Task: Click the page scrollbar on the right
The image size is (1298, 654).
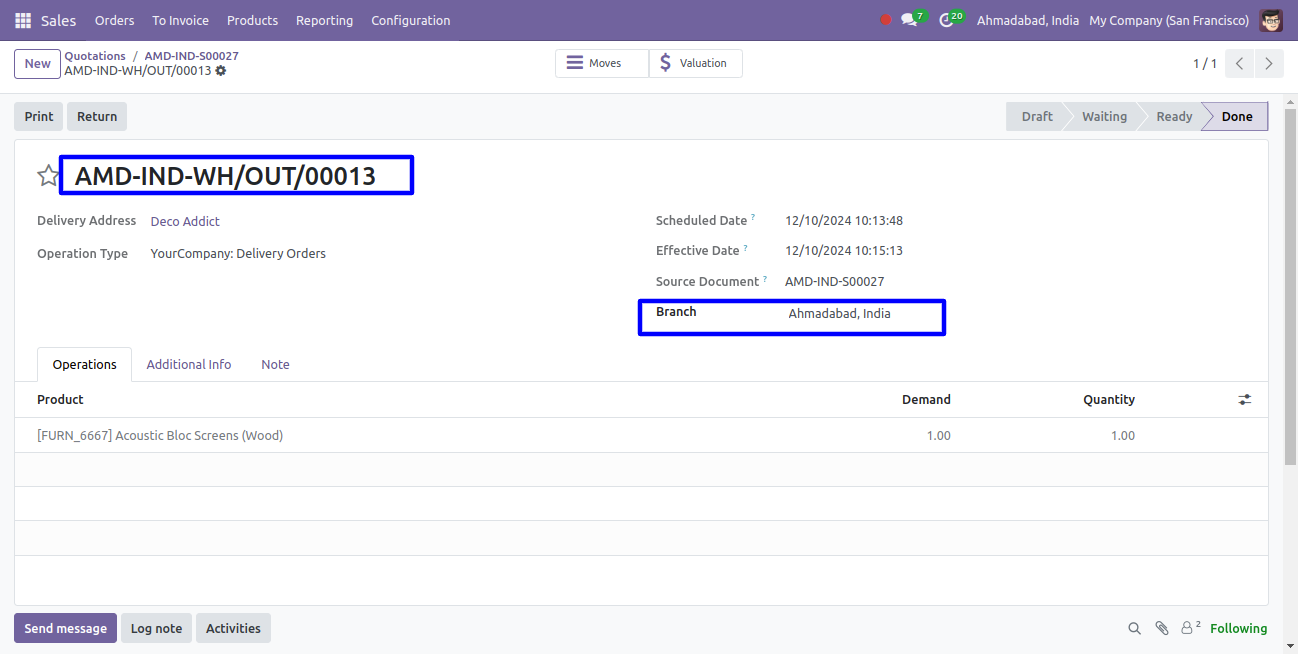Action: point(1290,300)
